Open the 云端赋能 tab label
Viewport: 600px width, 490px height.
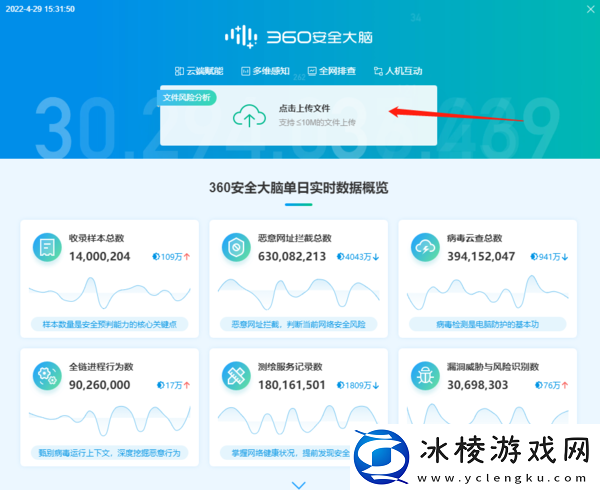[x=205, y=71]
